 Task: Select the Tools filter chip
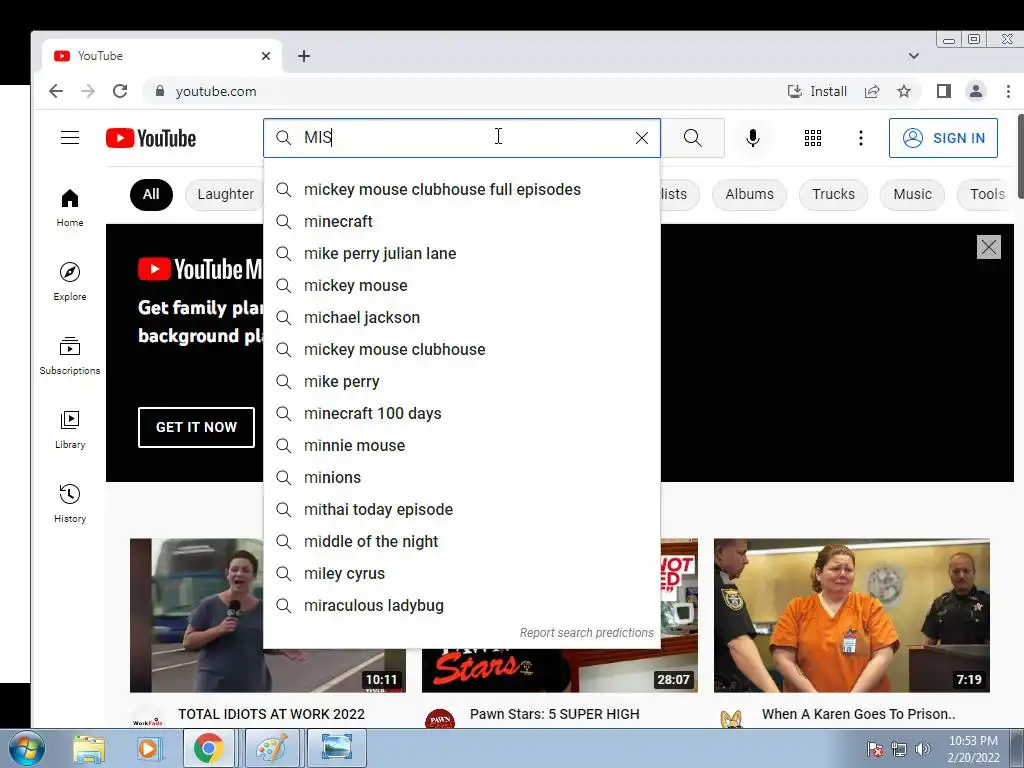coord(987,195)
